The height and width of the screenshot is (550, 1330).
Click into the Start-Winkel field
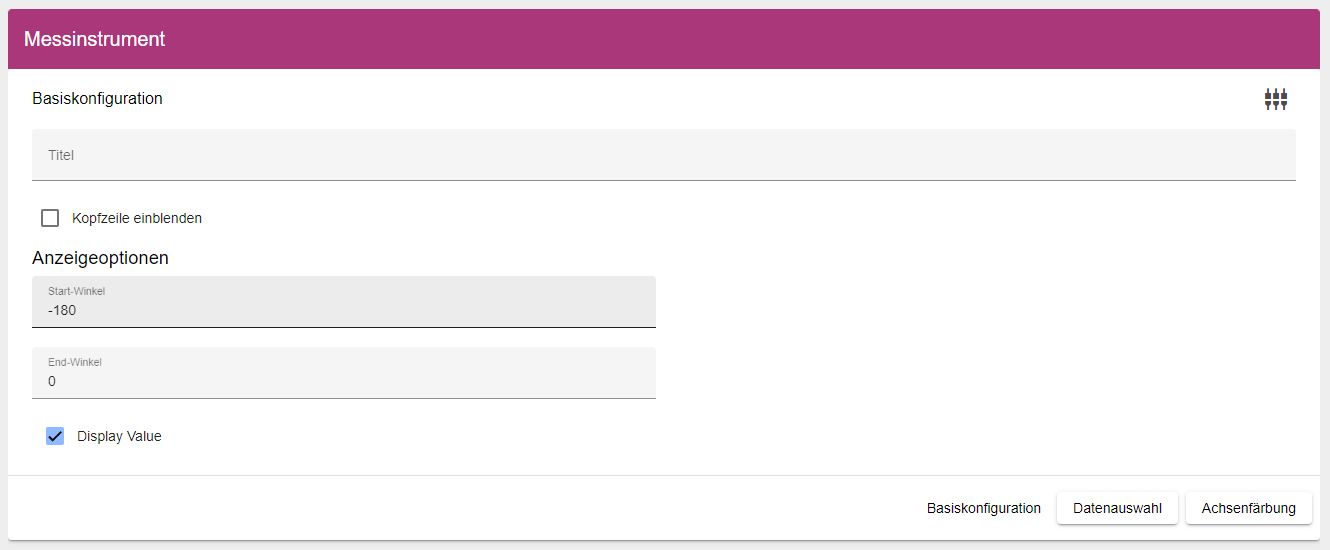pos(344,302)
